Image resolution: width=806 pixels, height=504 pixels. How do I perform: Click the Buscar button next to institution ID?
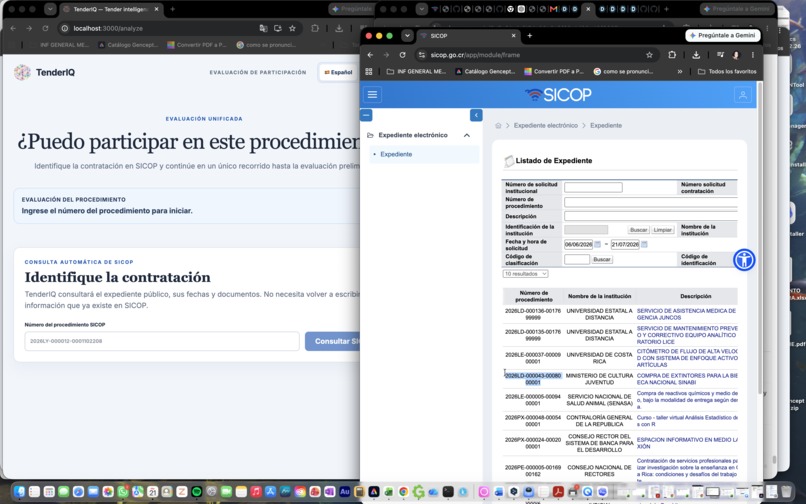(638, 230)
